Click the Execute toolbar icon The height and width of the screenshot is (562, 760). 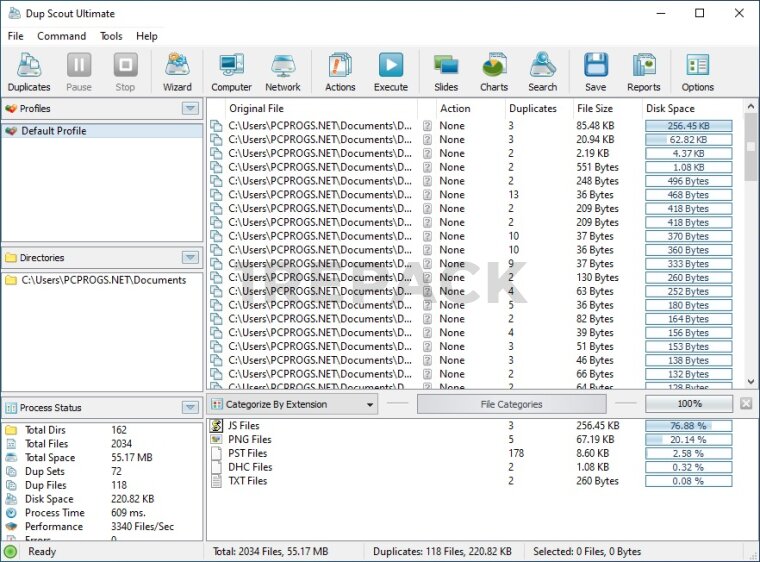[391, 72]
